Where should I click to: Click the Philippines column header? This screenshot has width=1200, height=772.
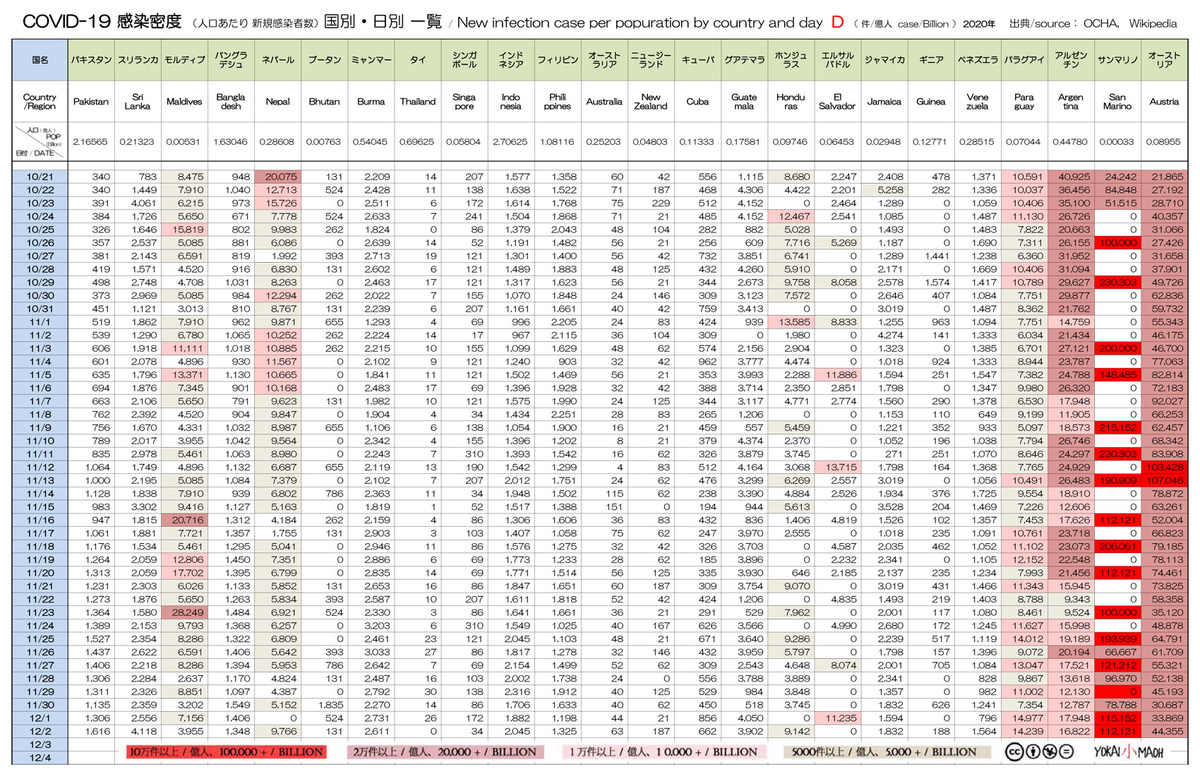pyautogui.click(x=557, y=102)
